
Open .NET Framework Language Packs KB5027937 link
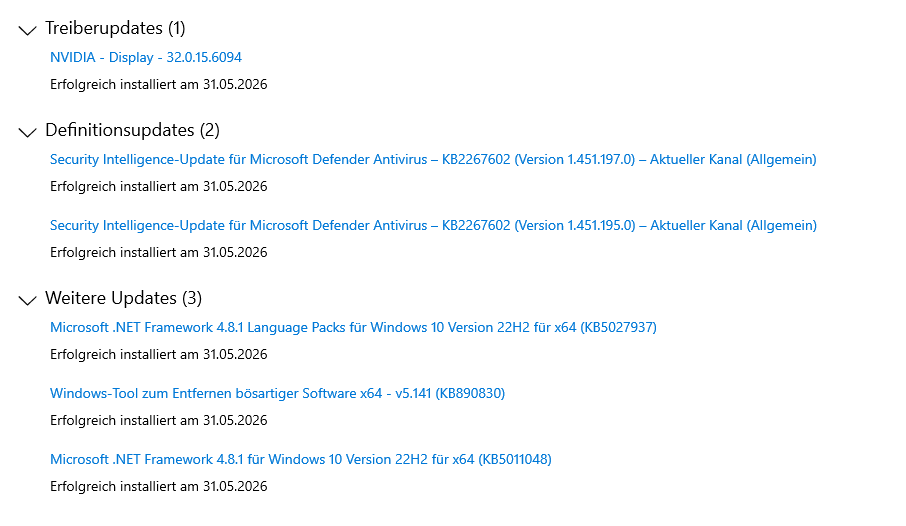click(x=353, y=328)
